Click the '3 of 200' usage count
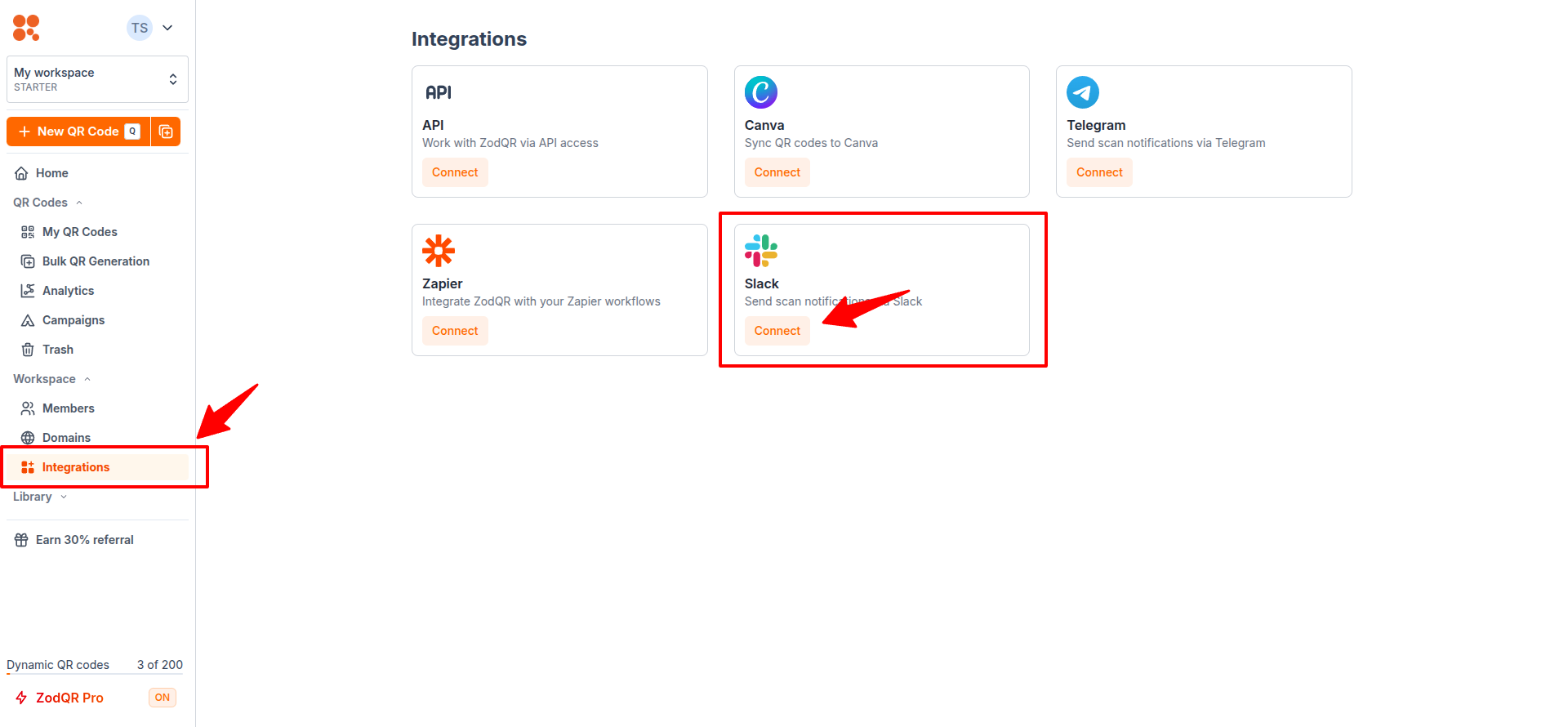 pyautogui.click(x=160, y=665)
